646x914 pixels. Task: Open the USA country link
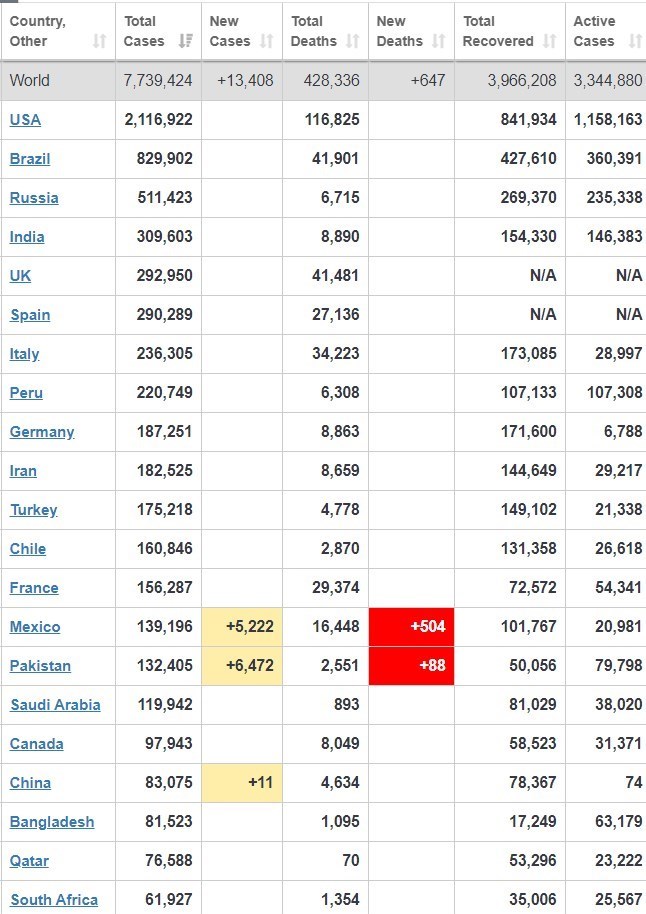25,120
